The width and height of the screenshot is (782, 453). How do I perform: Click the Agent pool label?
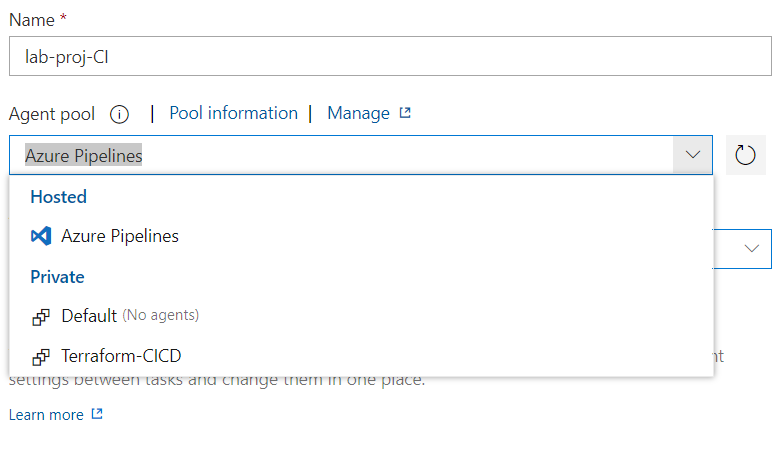[52, 114]
